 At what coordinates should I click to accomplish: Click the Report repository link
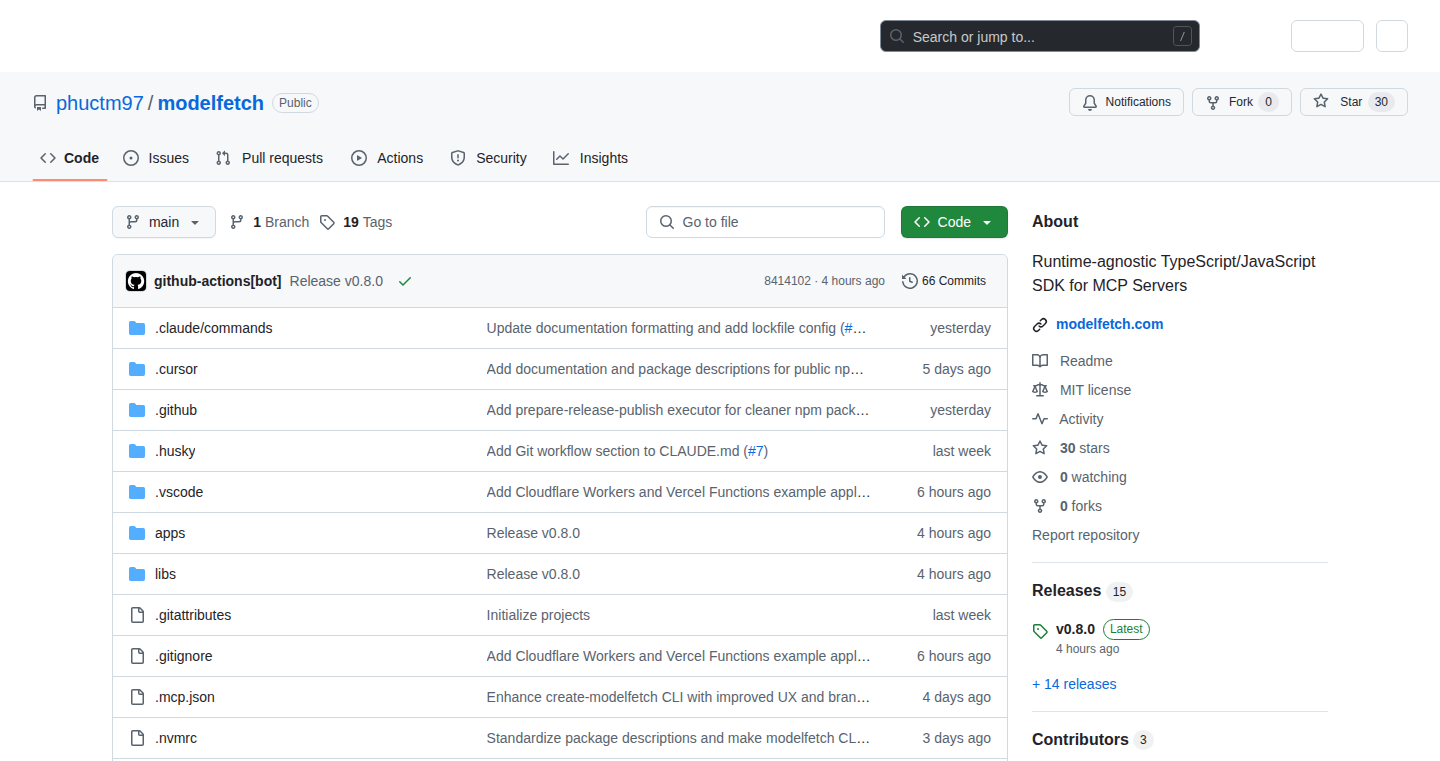1086,535
